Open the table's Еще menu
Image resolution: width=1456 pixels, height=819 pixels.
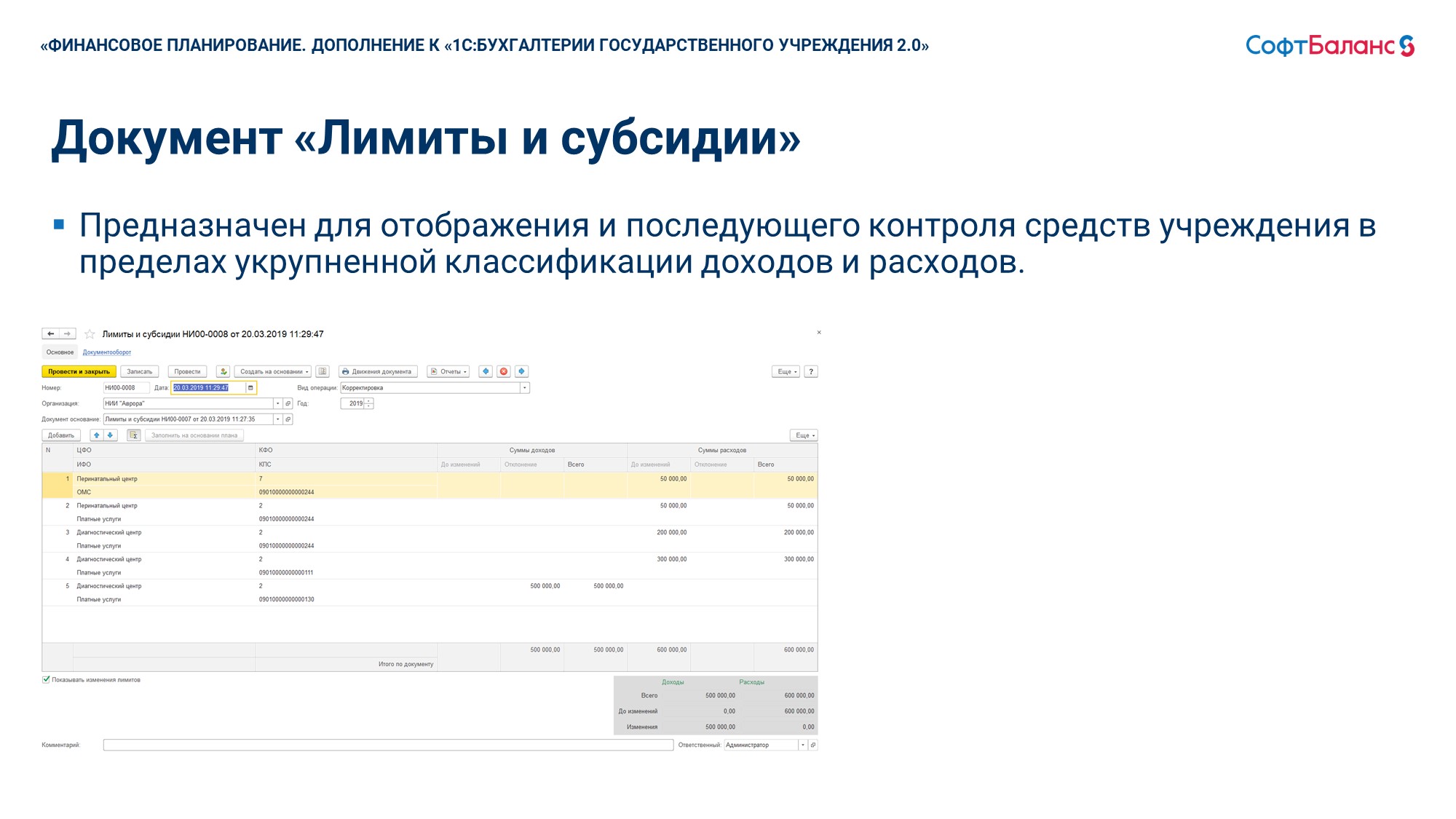(804, 435)
